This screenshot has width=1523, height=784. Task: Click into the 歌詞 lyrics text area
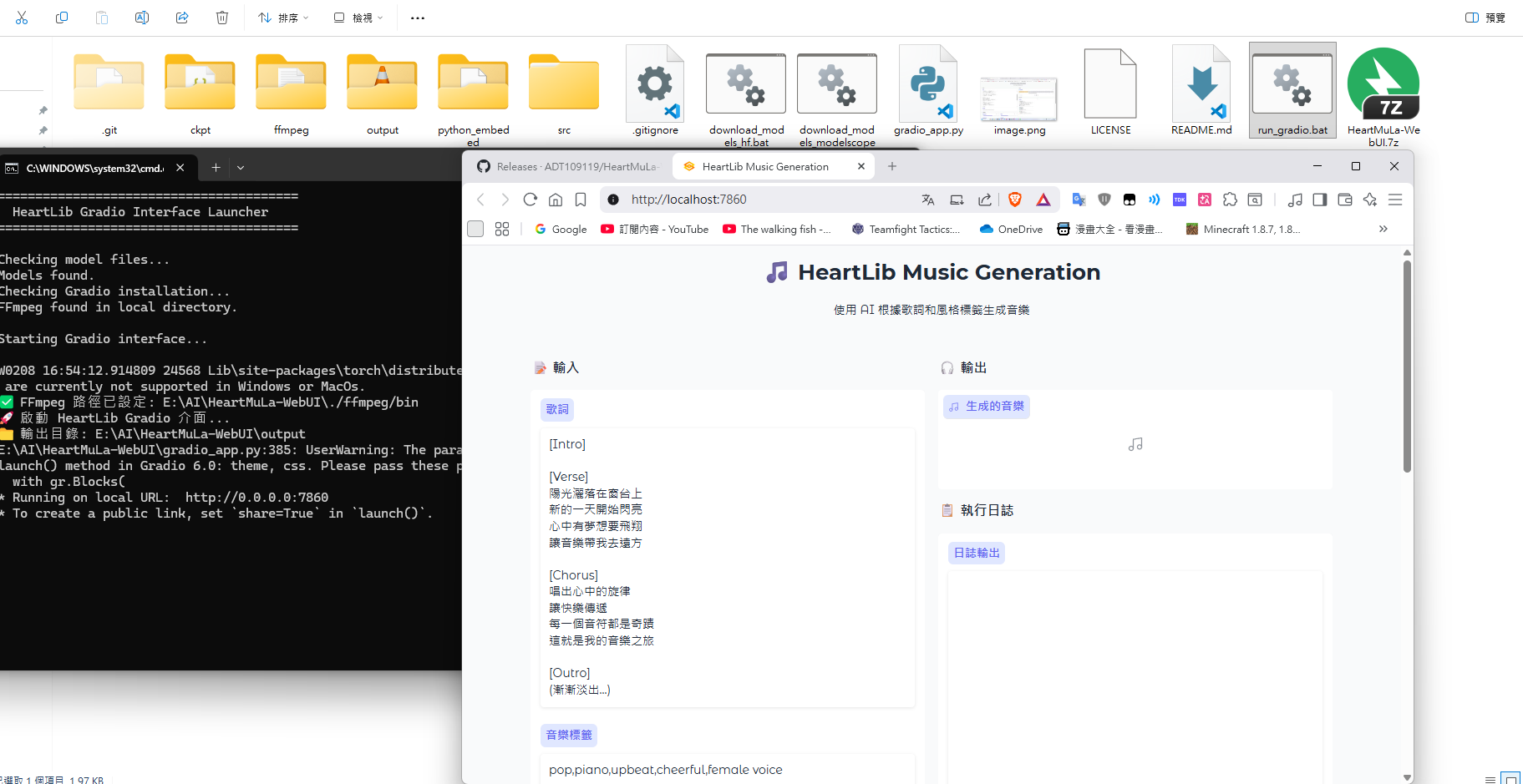click(727, 567)
